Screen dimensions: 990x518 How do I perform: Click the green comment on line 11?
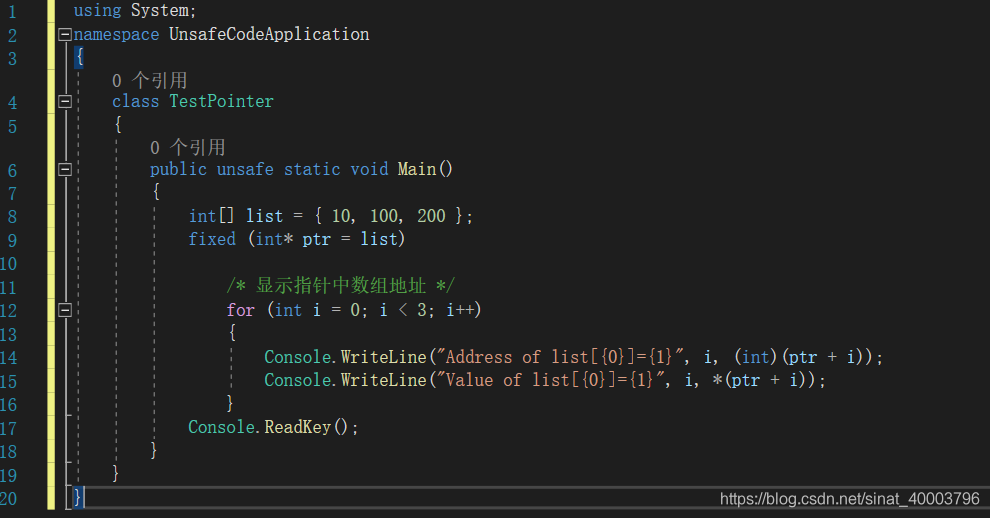coord(340,286)
